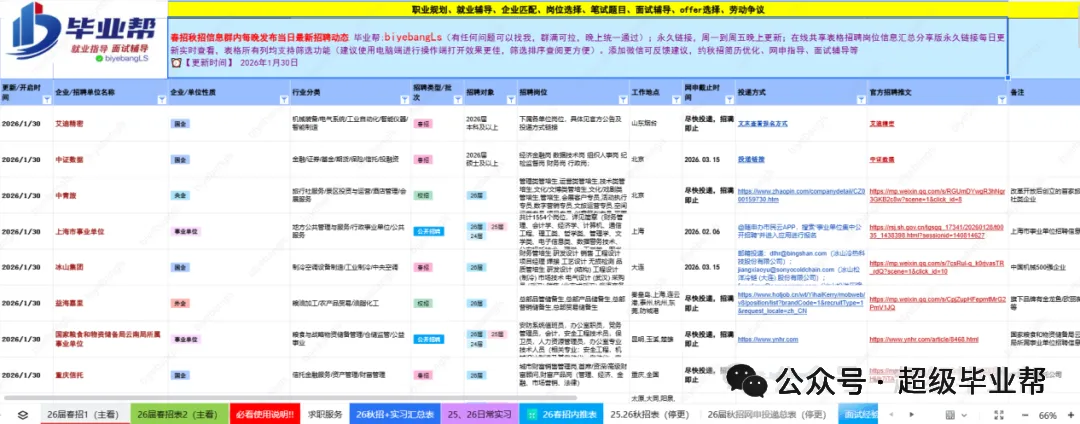
Task: Open the zhaopin.com link for 中青旅
Action: coord(802,195)
